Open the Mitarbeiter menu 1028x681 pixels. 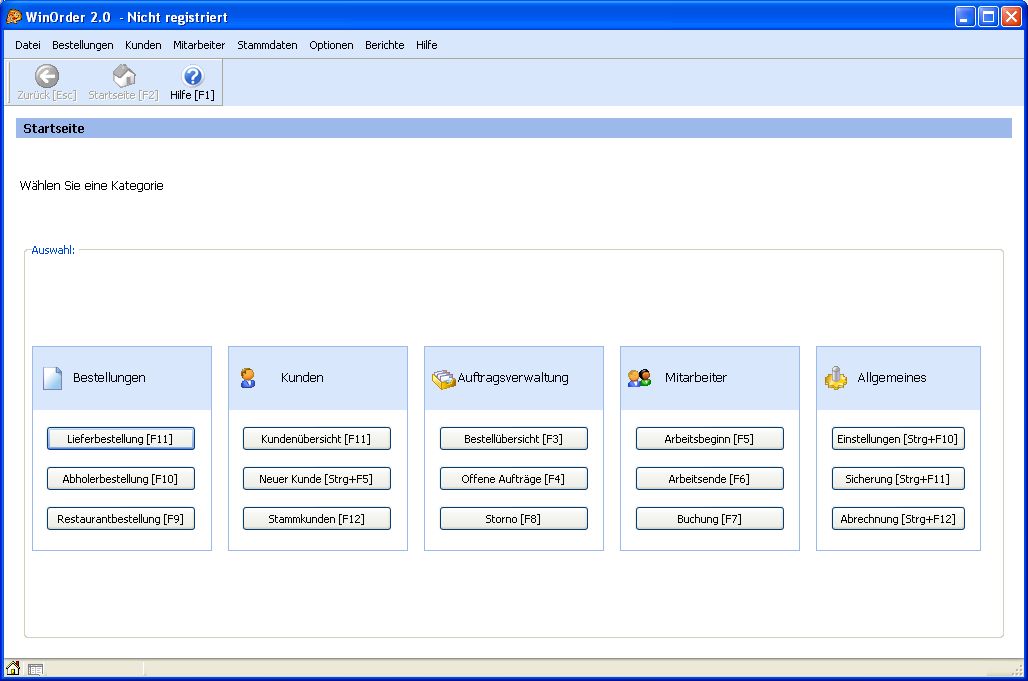pyautogui.click(x=199, y=45)
